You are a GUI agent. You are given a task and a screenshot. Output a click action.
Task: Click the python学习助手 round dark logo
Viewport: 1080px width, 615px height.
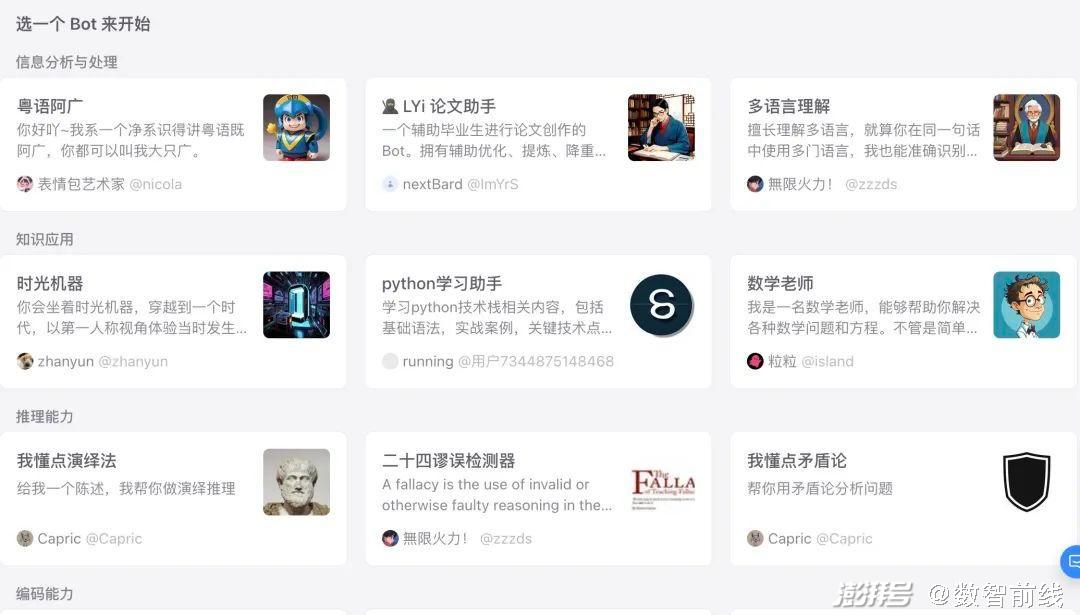(x=661, y=304)
